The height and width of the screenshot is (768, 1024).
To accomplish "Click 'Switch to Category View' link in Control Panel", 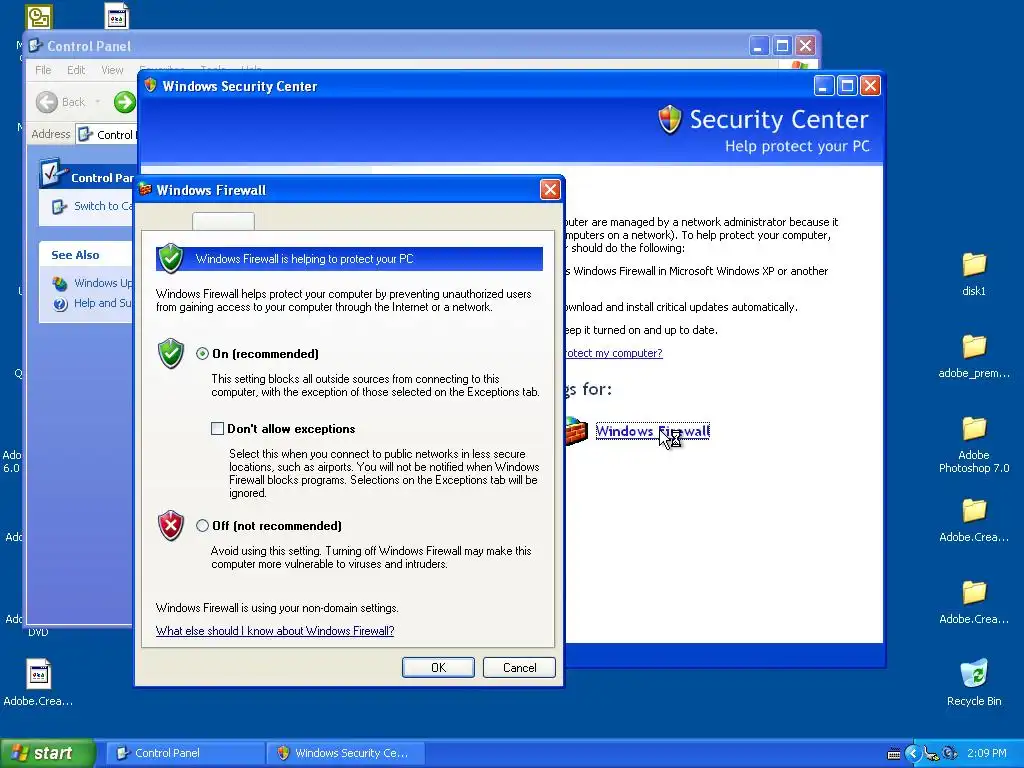I will pyautogui.click(x=103, y=206).
